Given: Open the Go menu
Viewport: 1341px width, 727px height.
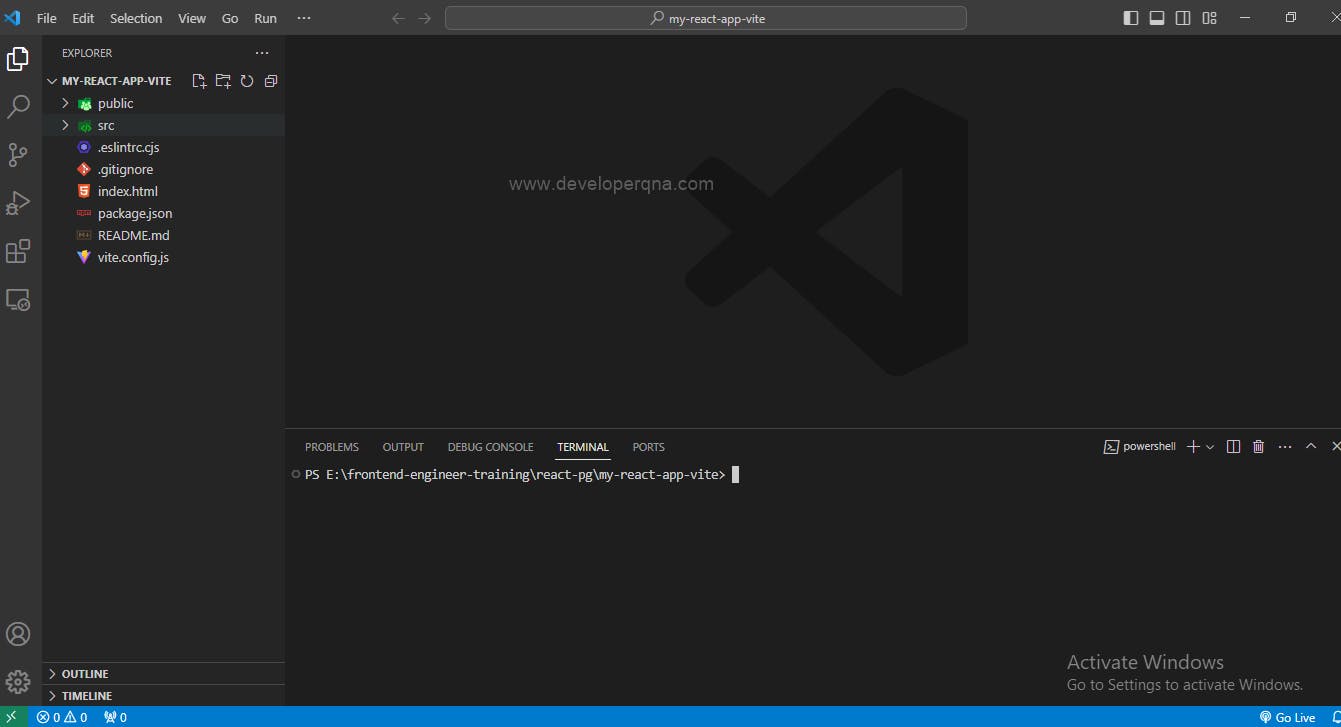Looking at the screenshot, I should (230, 18).
